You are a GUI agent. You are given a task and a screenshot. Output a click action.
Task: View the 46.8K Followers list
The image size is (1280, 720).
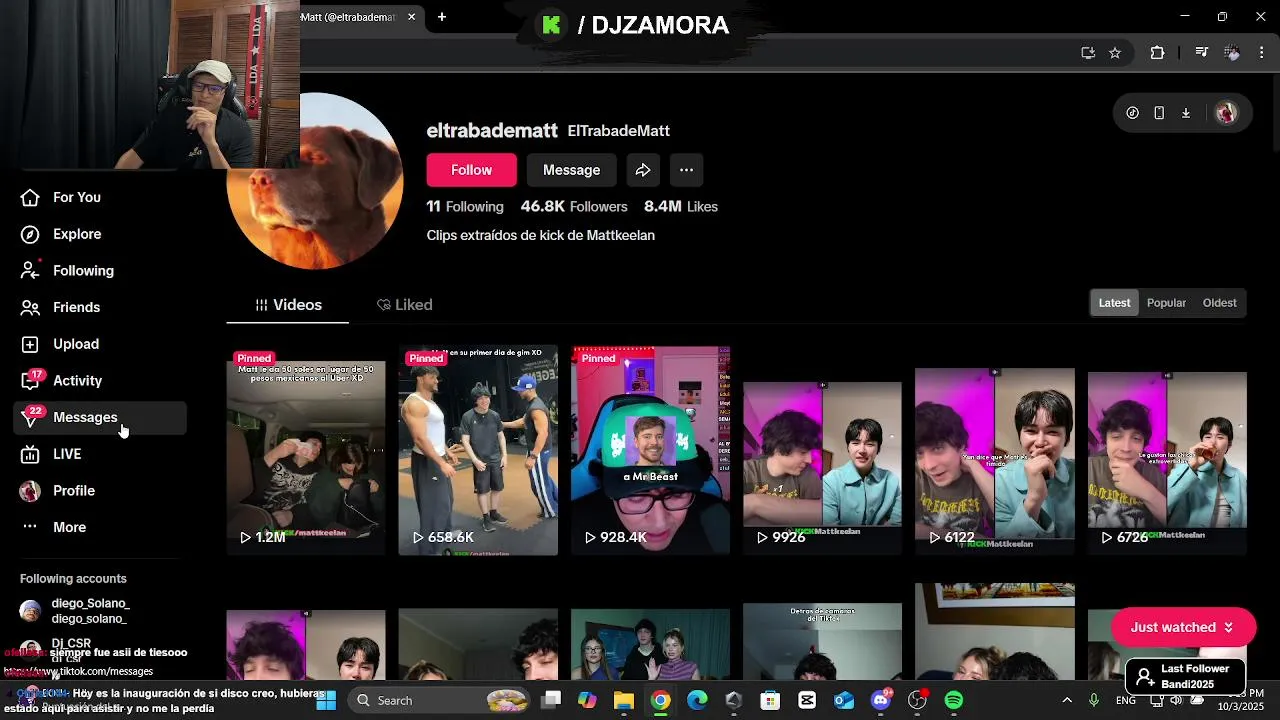574,206
